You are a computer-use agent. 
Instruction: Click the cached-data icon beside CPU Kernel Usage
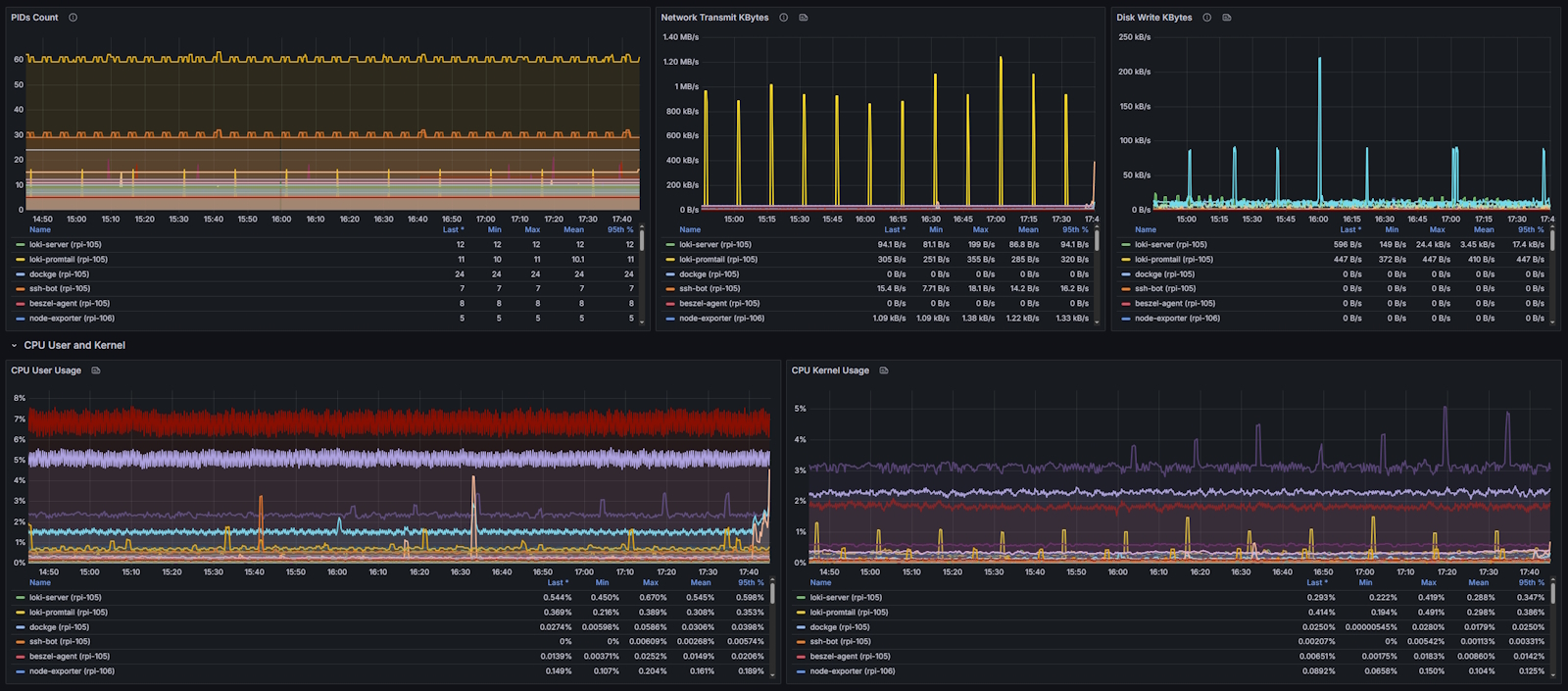pos(884,370)
